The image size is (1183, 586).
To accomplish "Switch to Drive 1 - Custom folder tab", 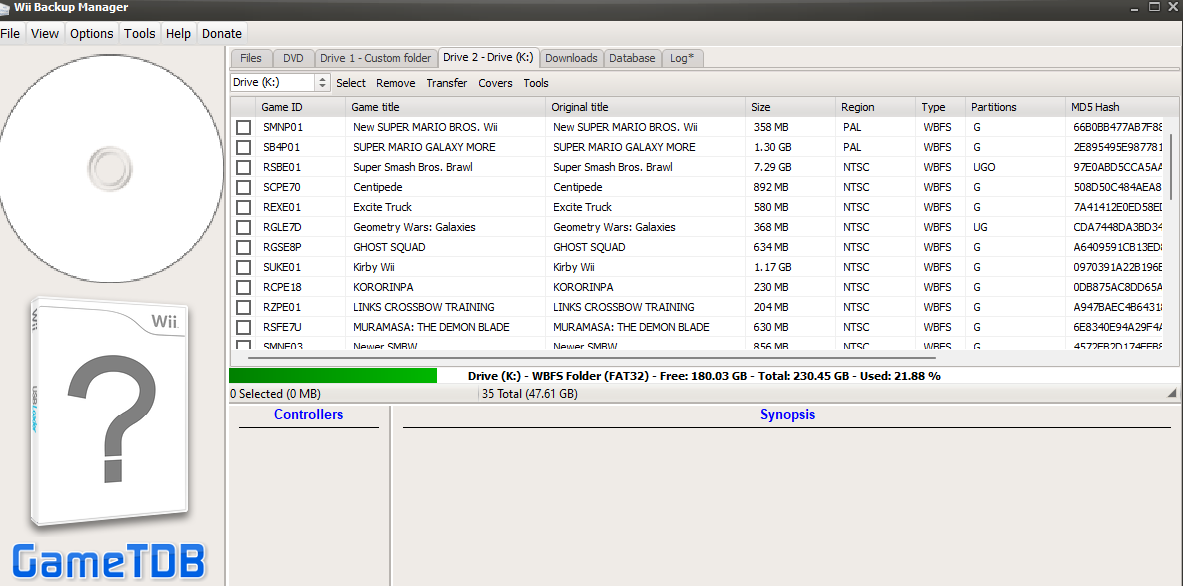I will coord(375,58).
